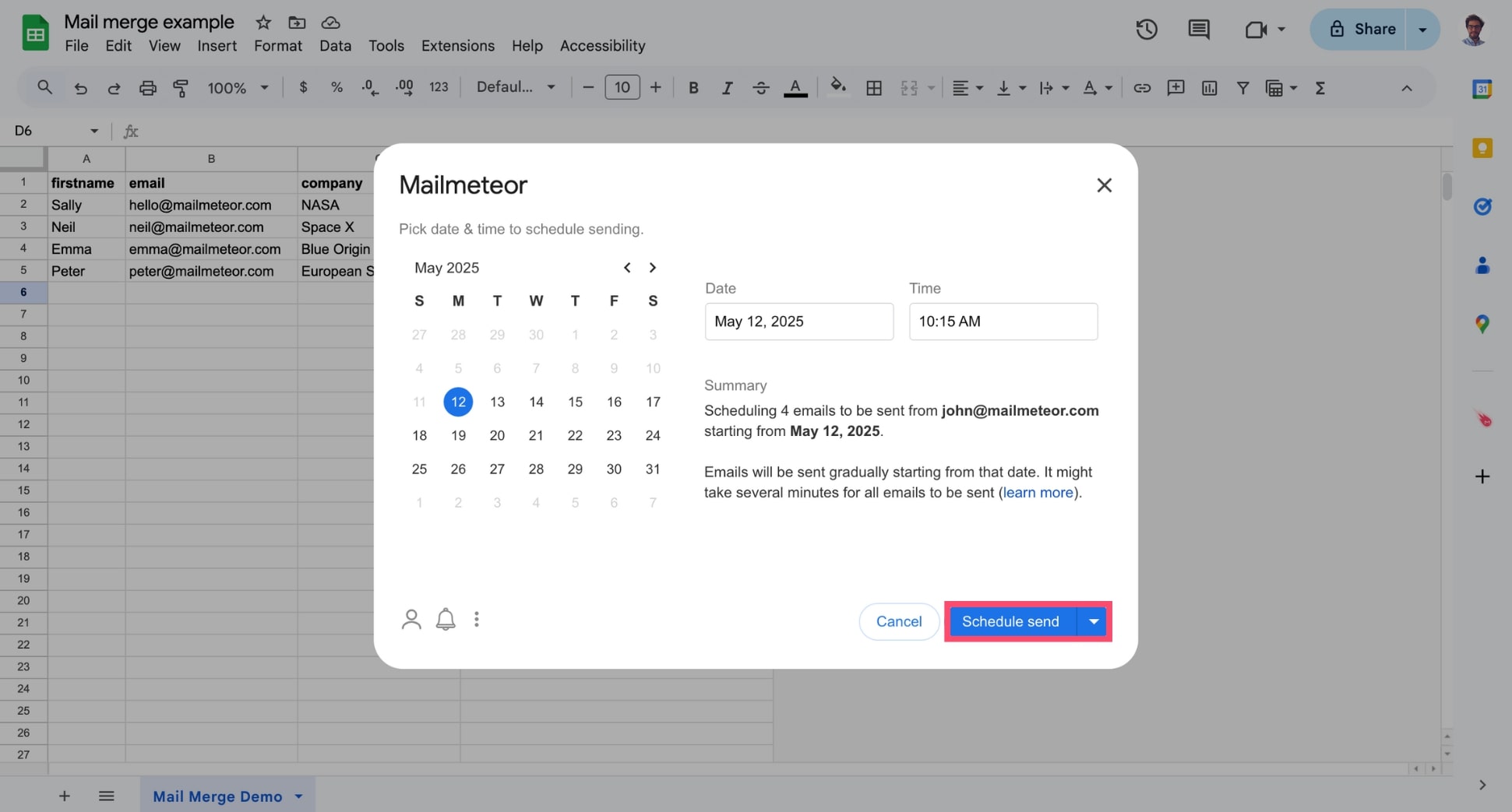
Task: Increase font size with plus button
Action: point(656,87)
